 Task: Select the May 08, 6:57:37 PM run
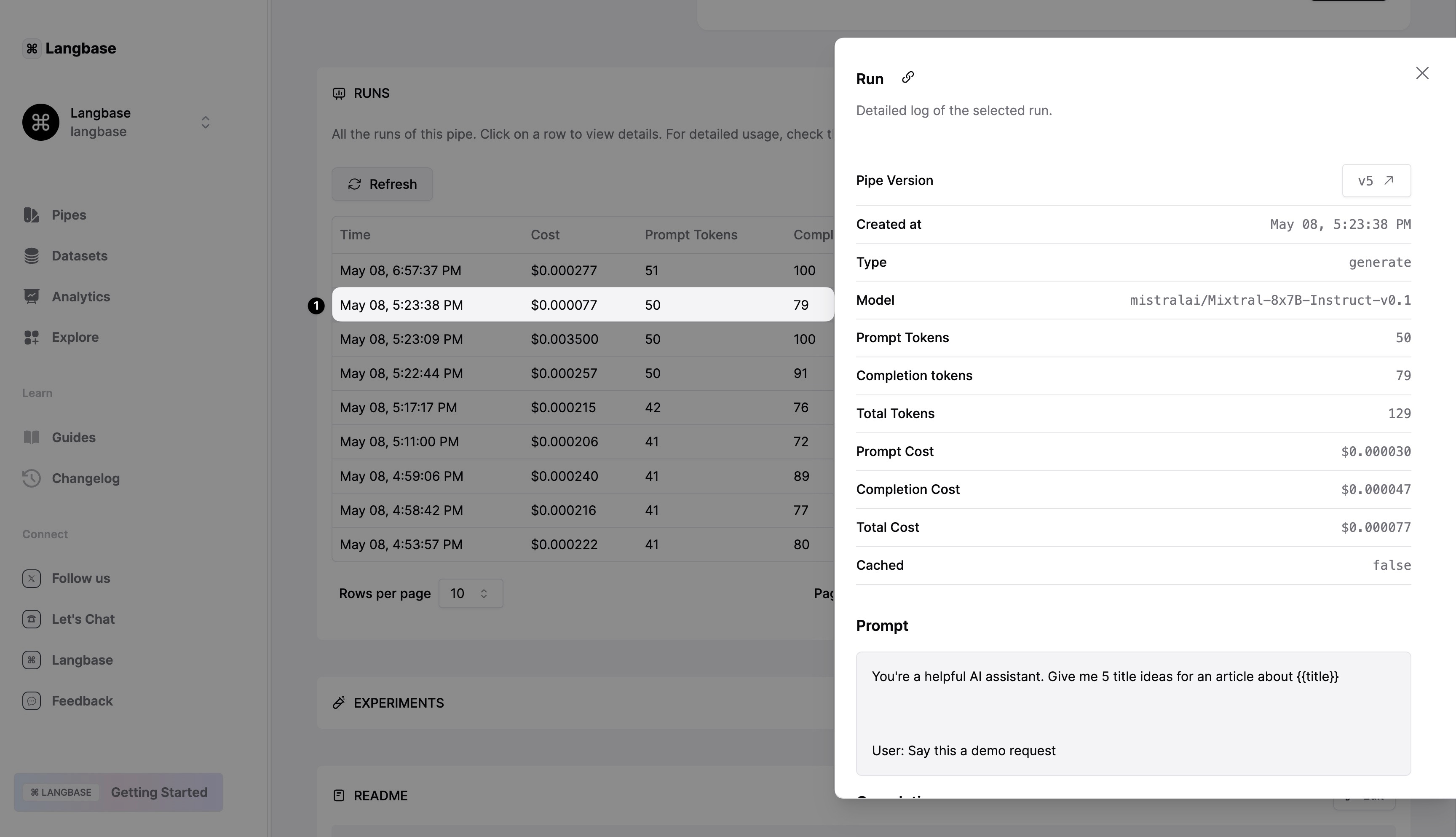(401, 271)
